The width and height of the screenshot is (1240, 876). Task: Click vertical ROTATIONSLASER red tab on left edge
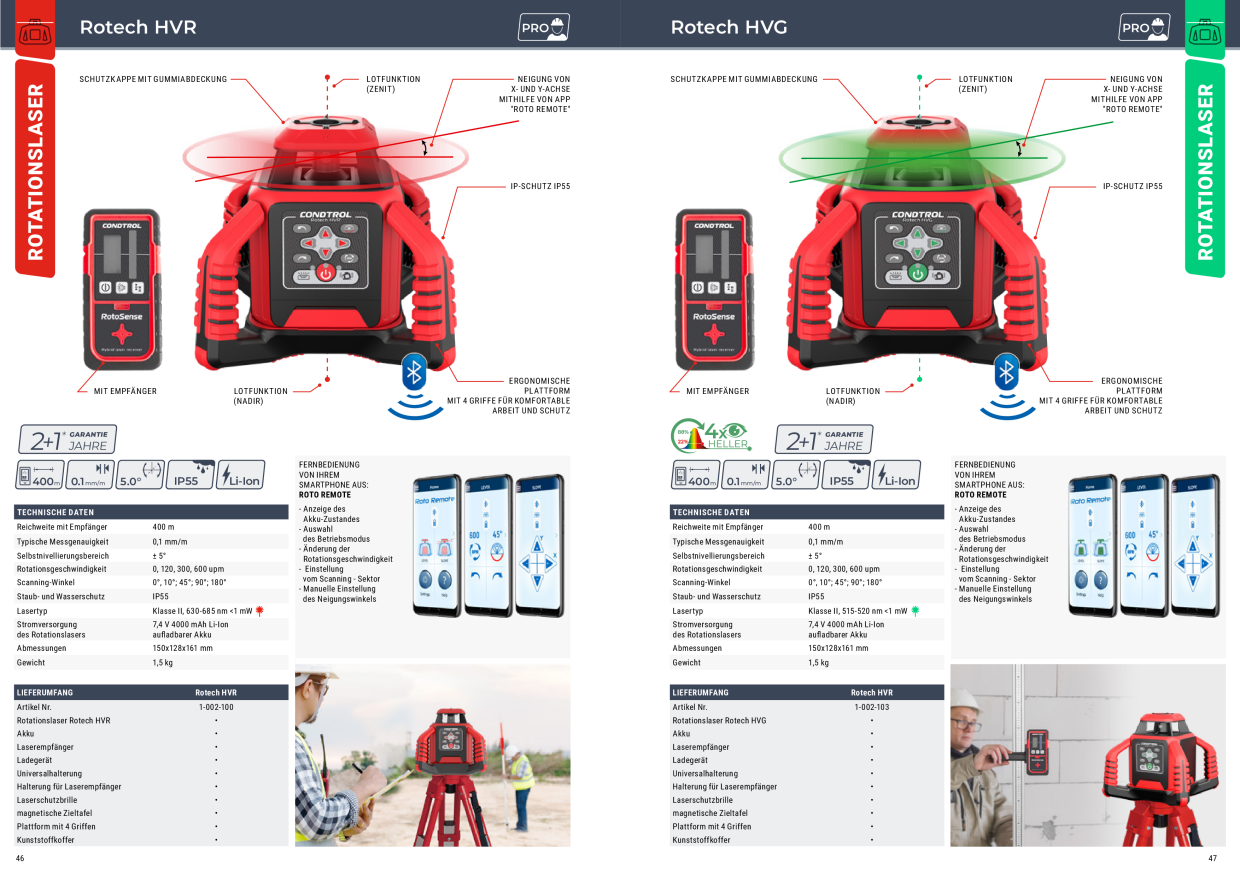35,170
